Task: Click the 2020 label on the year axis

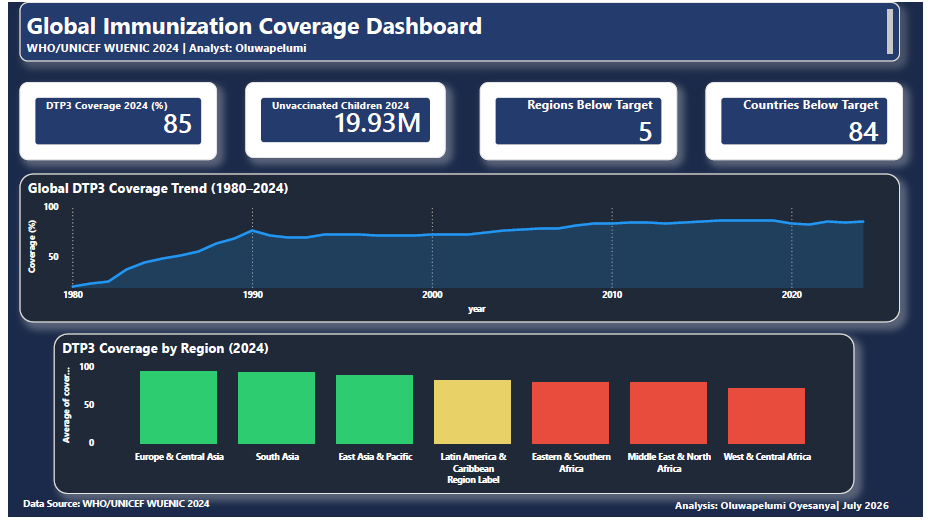Action: (791, 294)
